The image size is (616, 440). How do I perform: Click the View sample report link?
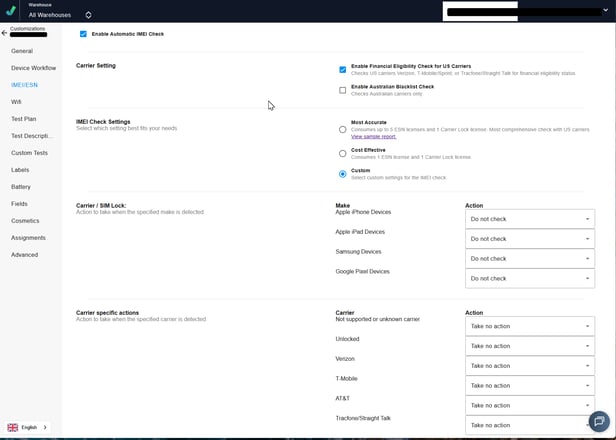(x=373, y=136)
